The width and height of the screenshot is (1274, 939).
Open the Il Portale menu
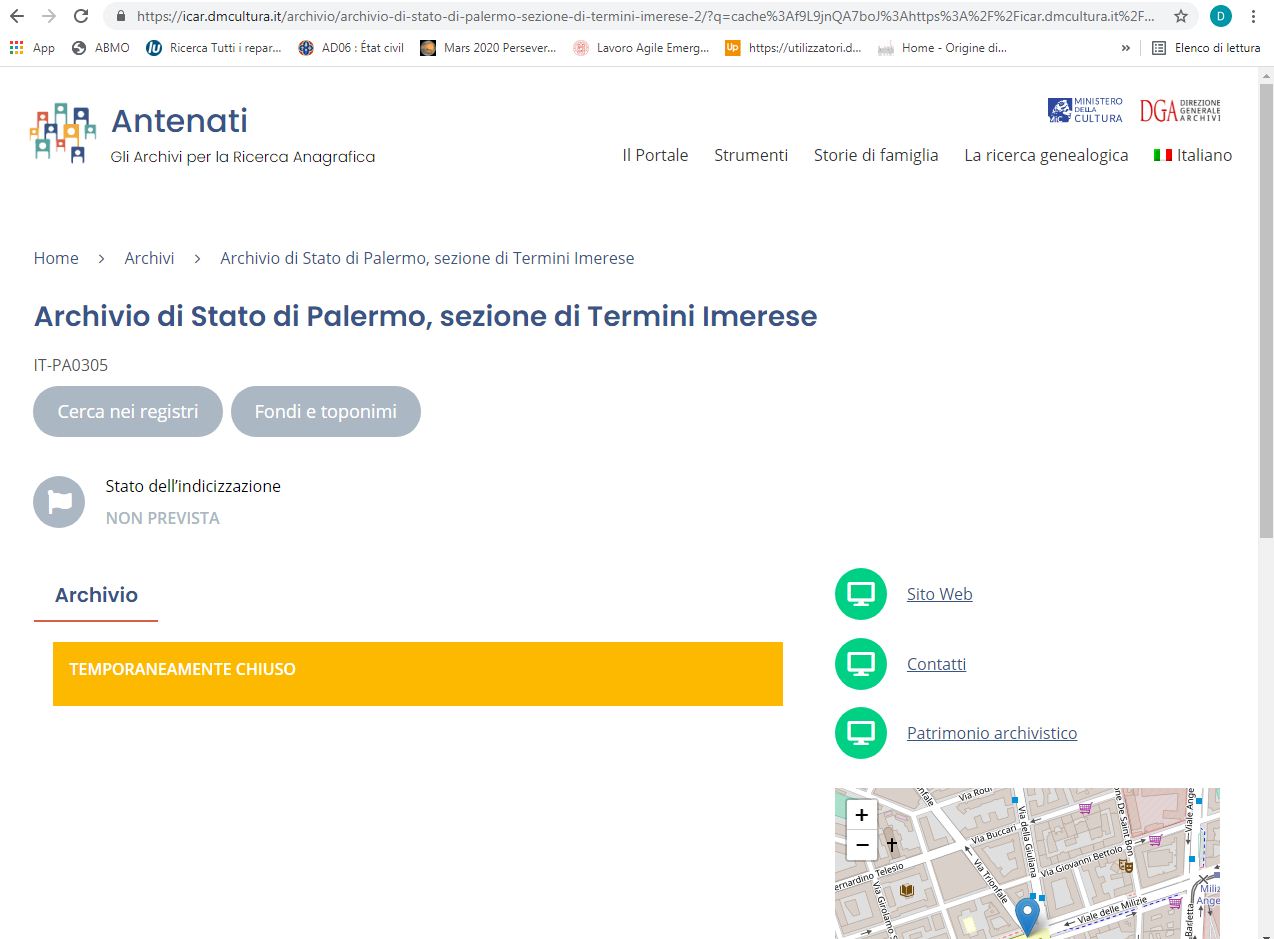click(x=655, y=155)
